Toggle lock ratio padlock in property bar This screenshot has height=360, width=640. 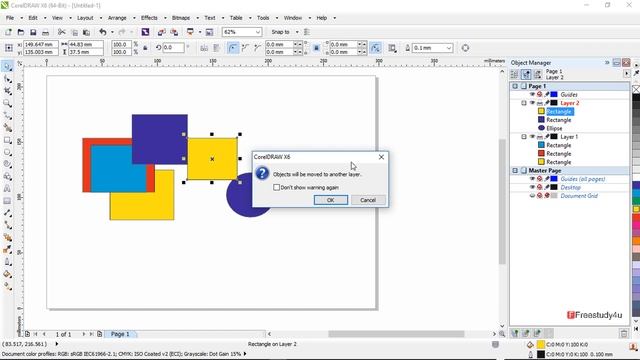pyautogui.click(x=145, y=48)
